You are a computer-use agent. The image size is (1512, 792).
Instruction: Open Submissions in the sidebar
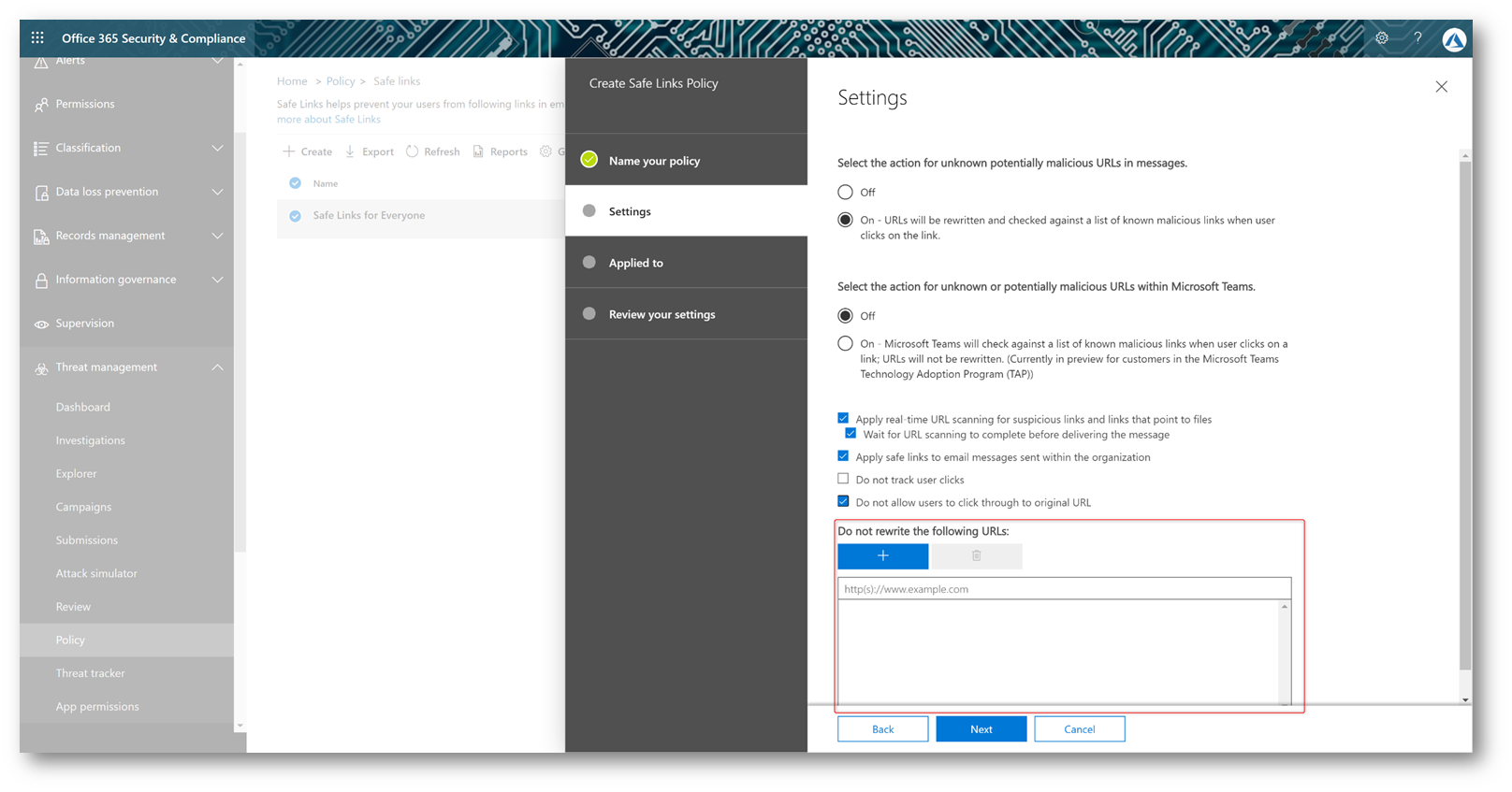(x=87, y=540)
